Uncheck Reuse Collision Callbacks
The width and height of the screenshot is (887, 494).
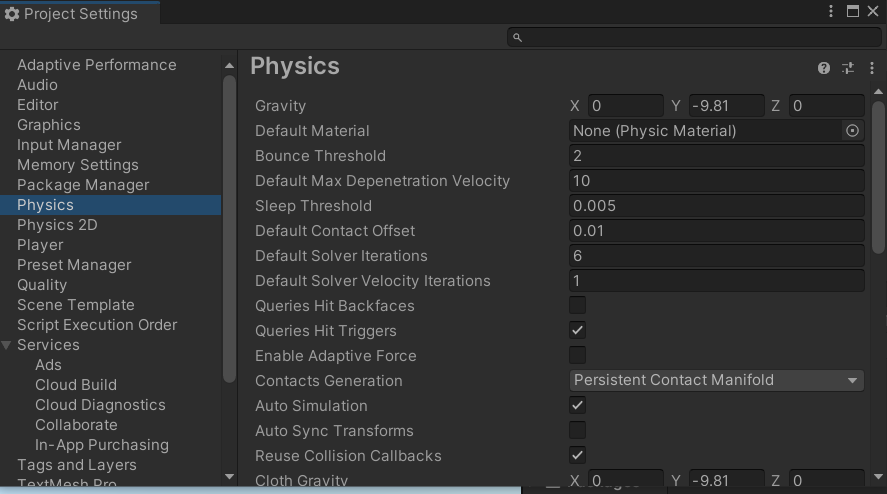click(578, 456)
